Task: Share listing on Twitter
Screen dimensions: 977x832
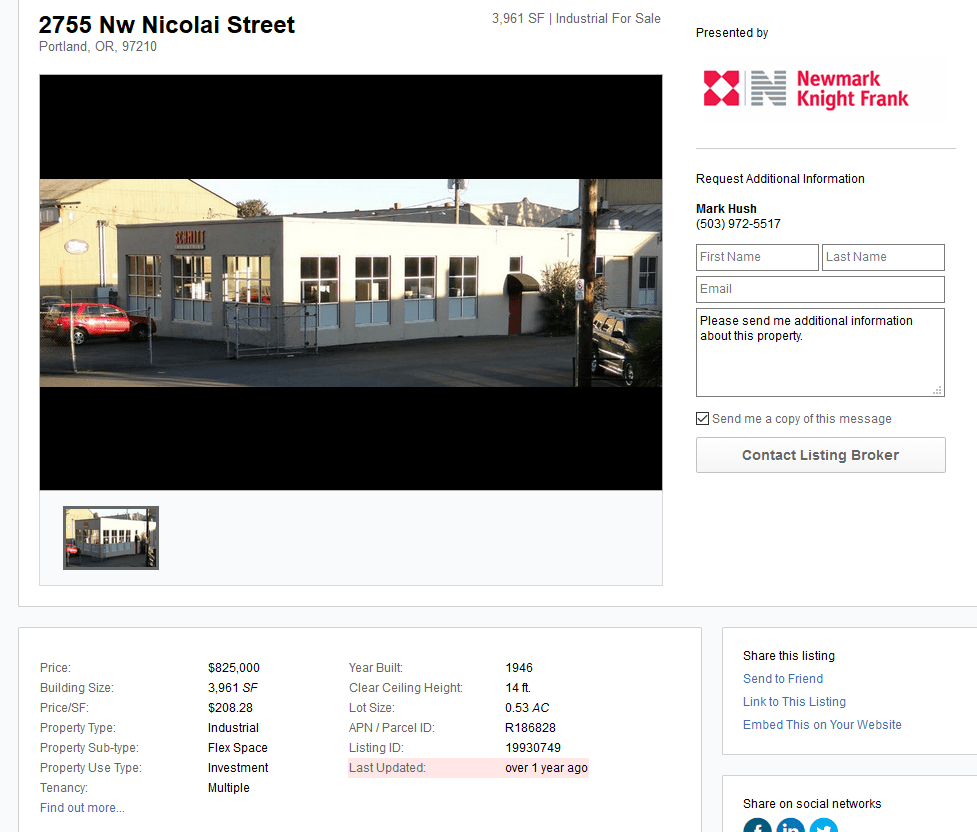Action: click(x=824, y=826)
